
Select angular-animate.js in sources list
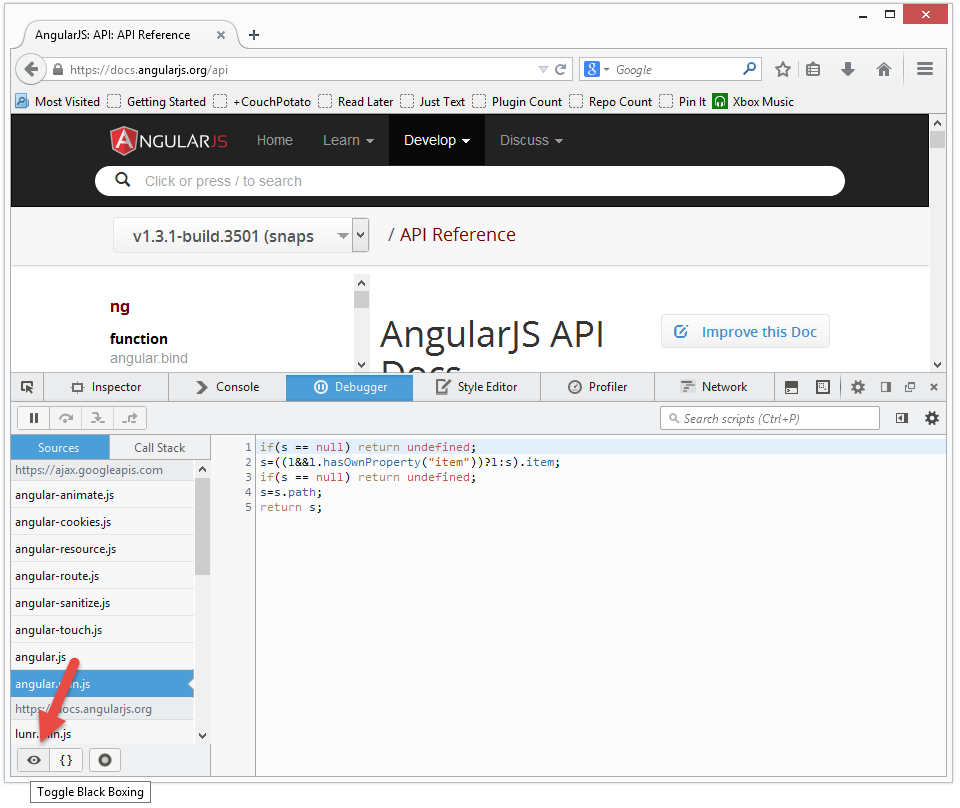[102, 495]
